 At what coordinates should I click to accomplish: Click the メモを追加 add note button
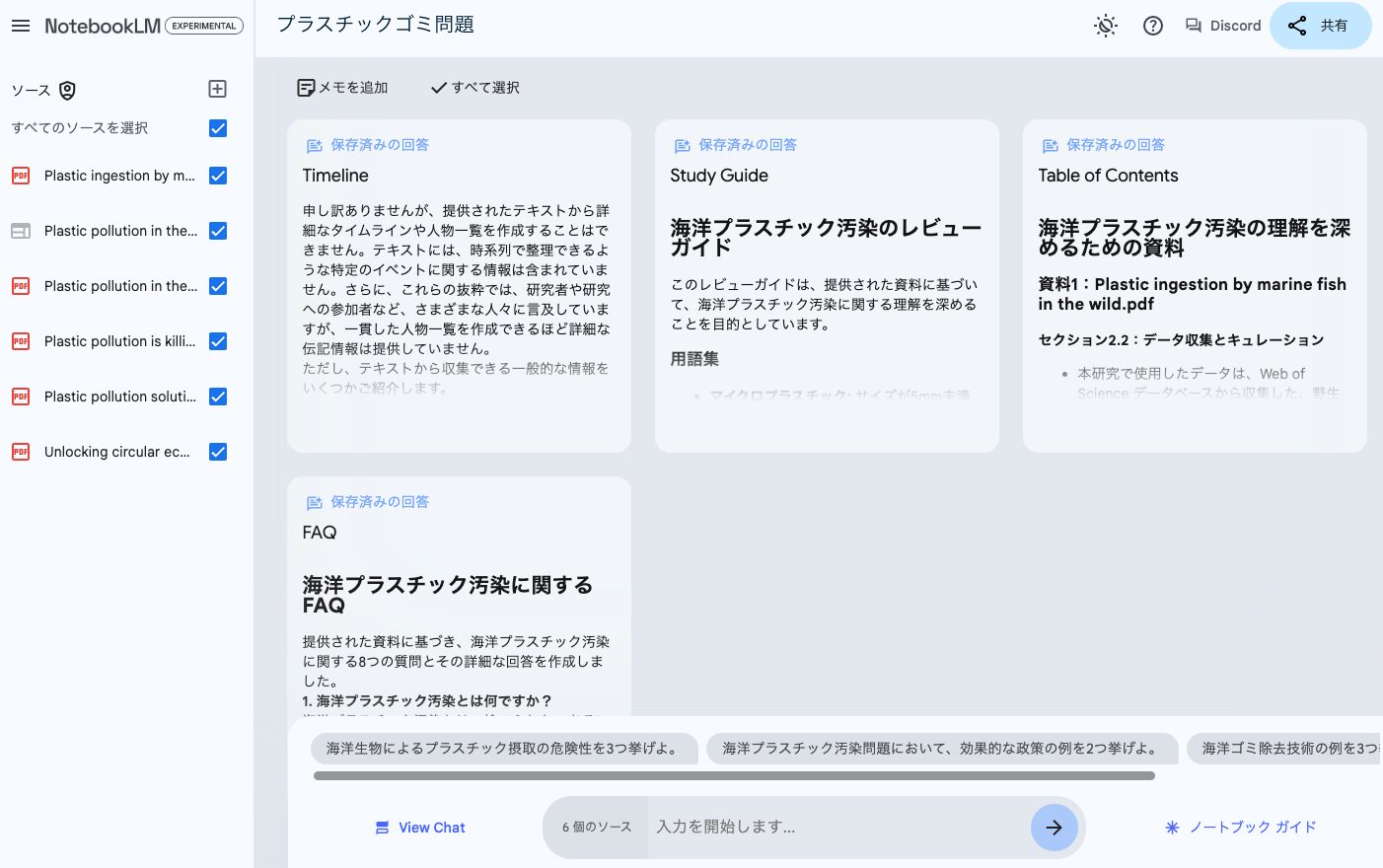point(343,88)
